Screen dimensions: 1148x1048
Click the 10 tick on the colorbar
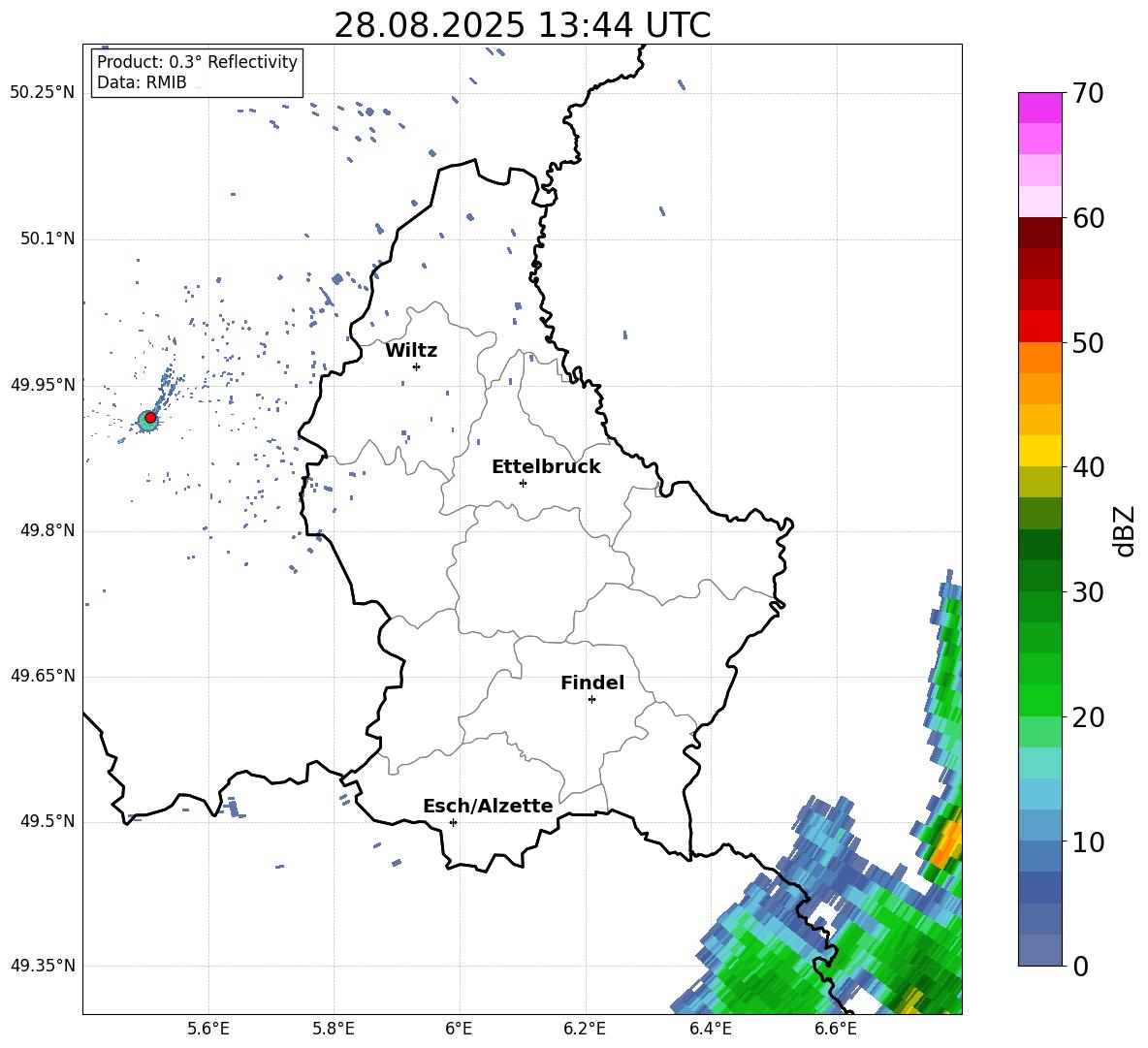tap(1088, 842)
